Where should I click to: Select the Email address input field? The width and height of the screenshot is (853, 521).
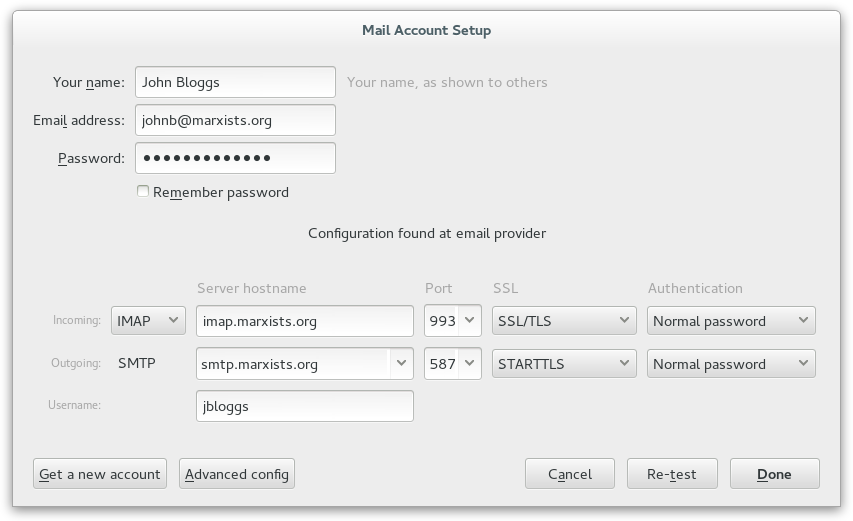235,120
